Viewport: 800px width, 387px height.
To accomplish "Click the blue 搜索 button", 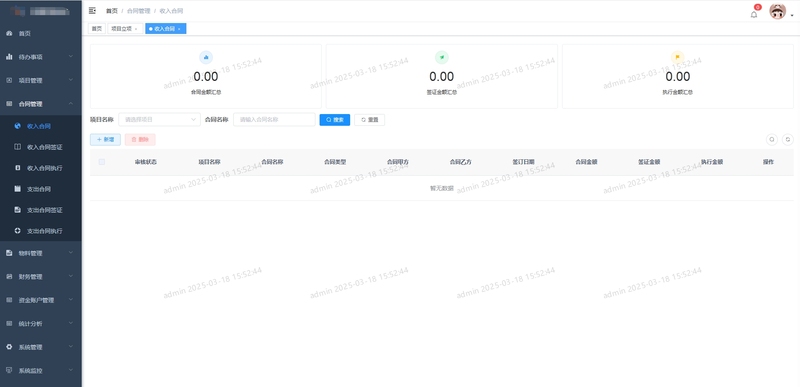I will [x=335, y=120].
